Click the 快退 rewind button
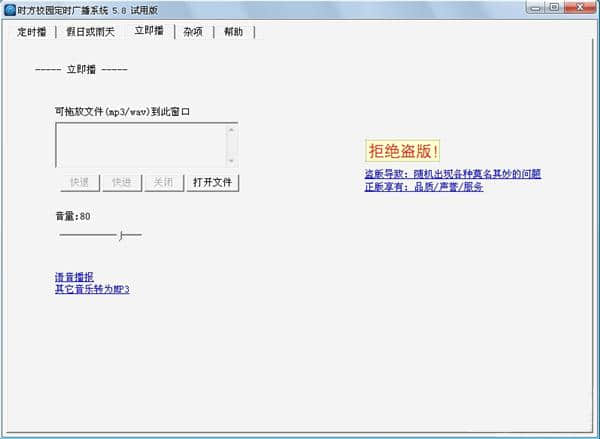This screenshot has width=600, height=439. [80, 183]
